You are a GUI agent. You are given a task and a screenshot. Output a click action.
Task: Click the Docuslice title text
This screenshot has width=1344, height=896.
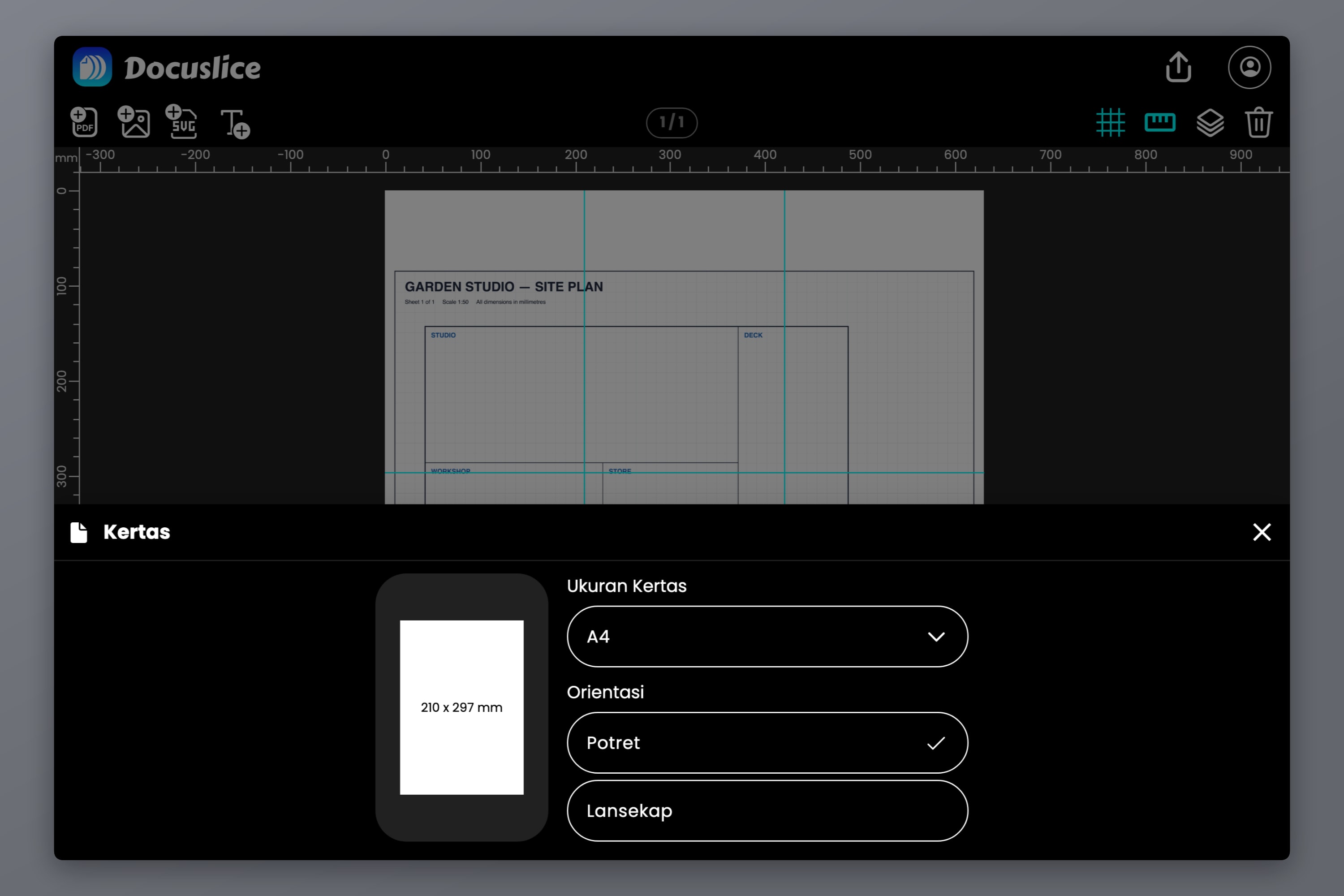coord(193,68)
